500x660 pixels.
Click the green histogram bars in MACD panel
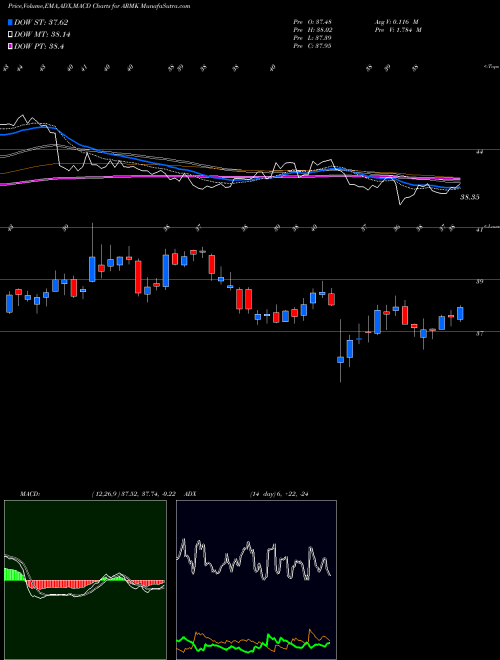point(14,575)
